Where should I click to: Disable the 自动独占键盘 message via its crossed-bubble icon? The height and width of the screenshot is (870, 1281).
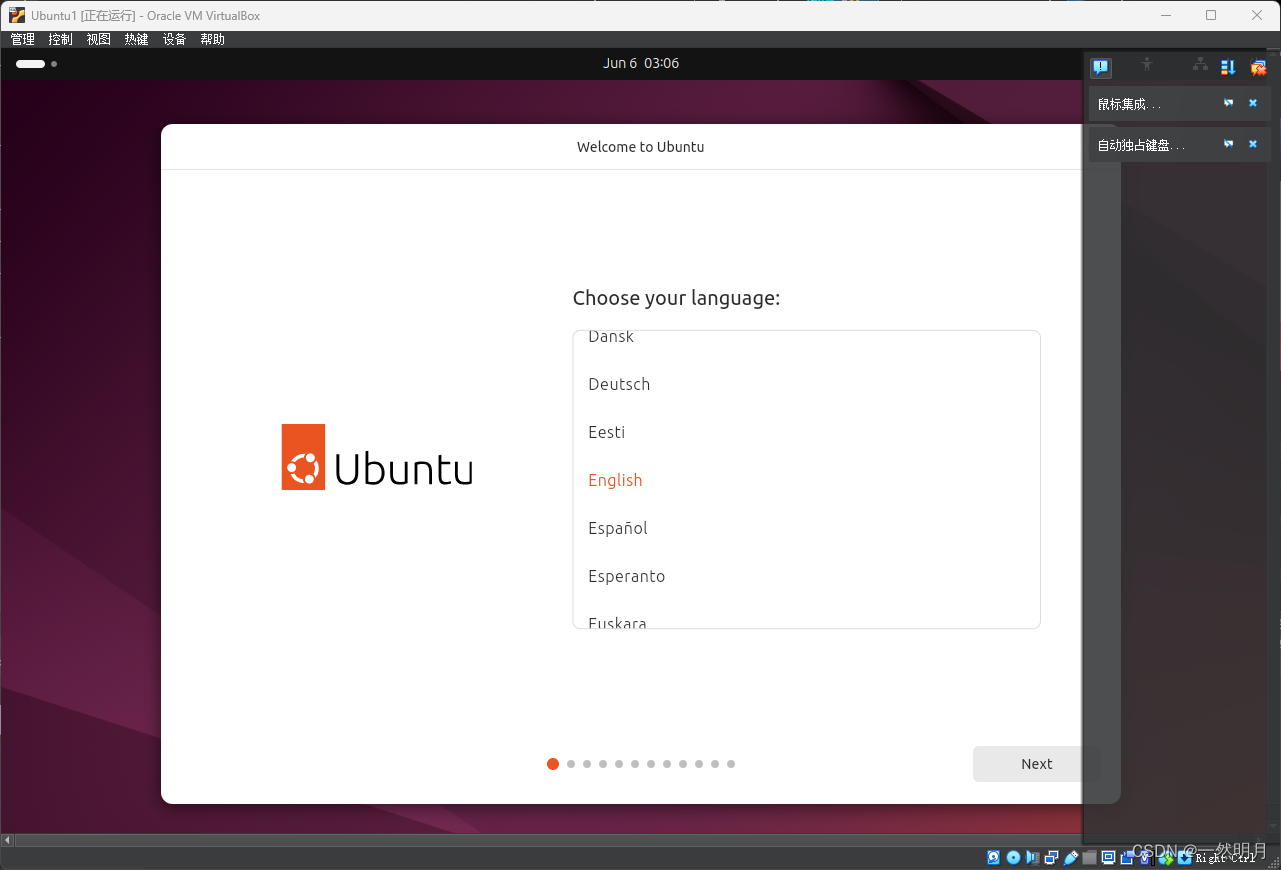(1228, 144)
